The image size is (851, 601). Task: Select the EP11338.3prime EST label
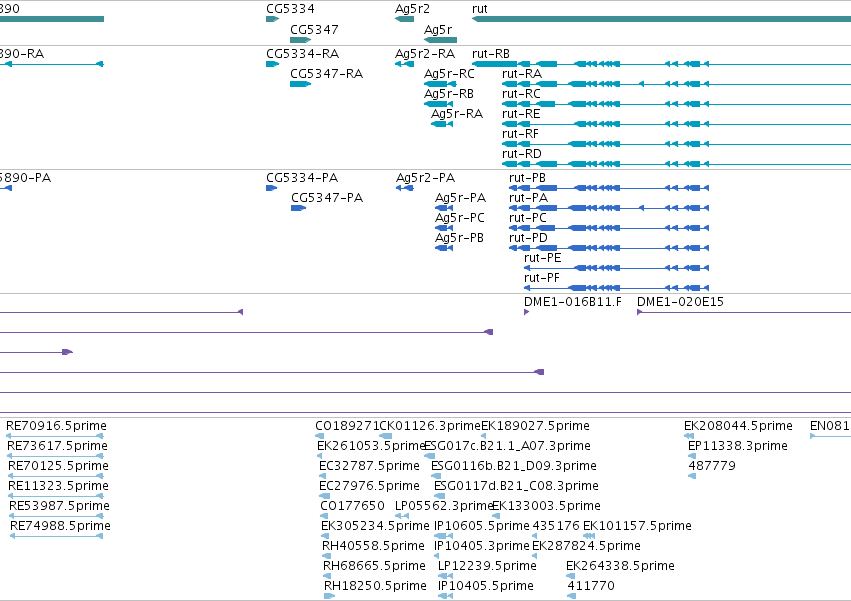(x=738, y=446)
